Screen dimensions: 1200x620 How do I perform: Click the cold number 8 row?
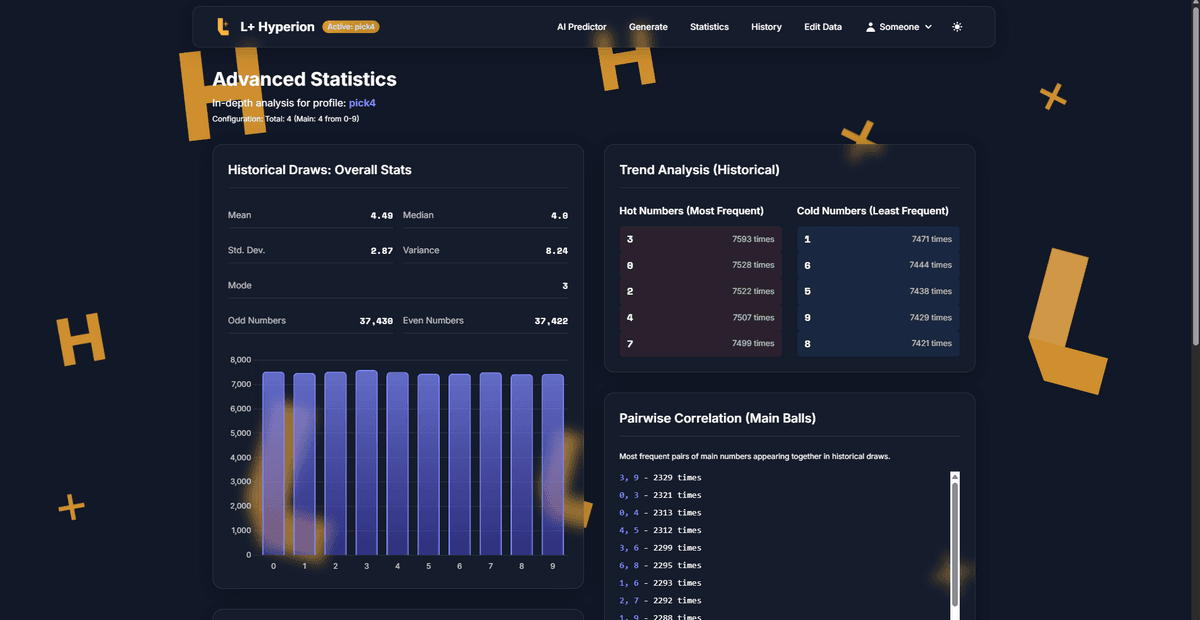click(x=878, y=343)
